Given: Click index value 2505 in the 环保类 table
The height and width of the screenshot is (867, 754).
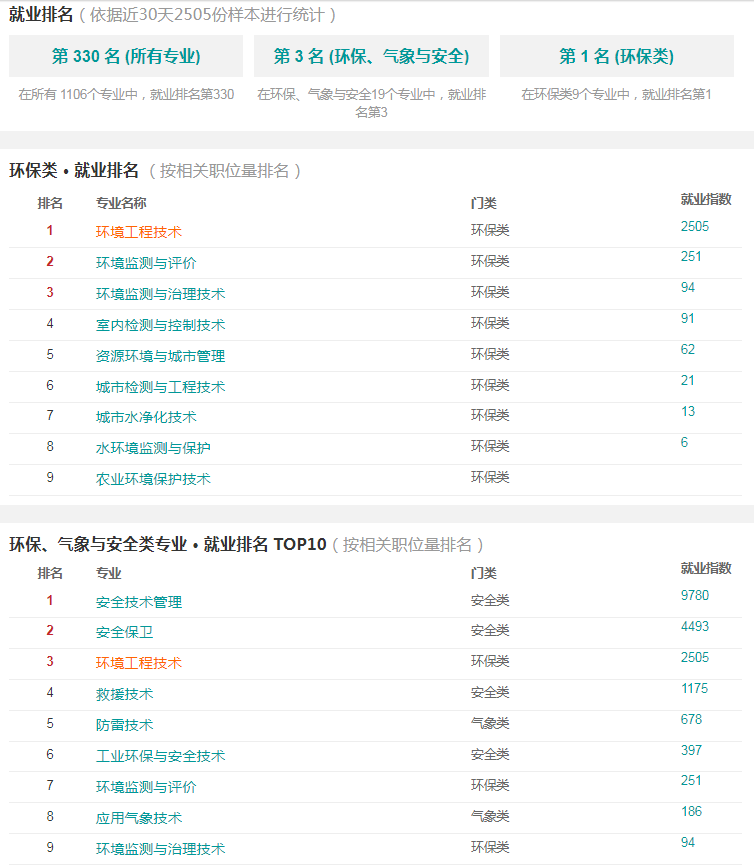Looking at the screenshot, I should pyautogui.click(x=695, y=226).
